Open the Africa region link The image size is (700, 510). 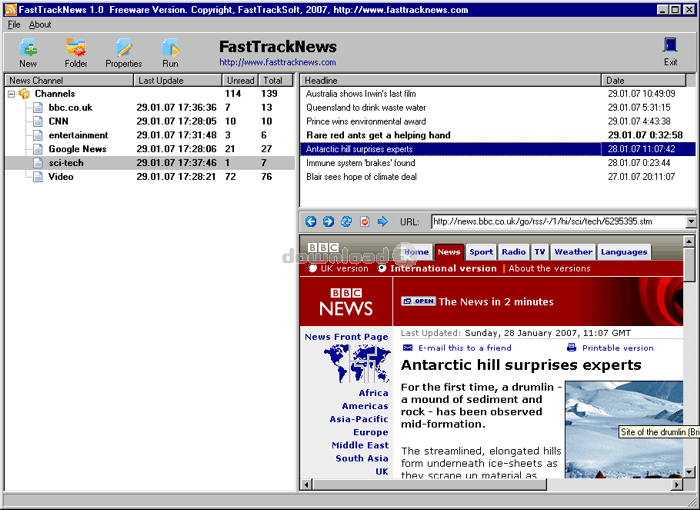(x=373, y=393)
